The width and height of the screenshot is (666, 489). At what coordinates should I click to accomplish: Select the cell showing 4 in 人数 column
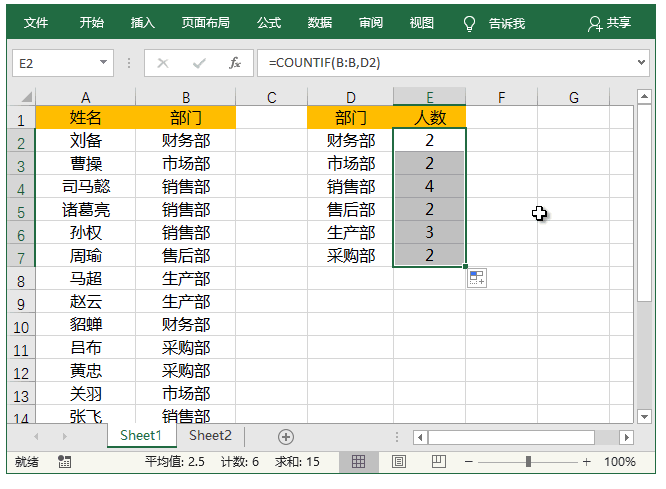click(430, 187)
